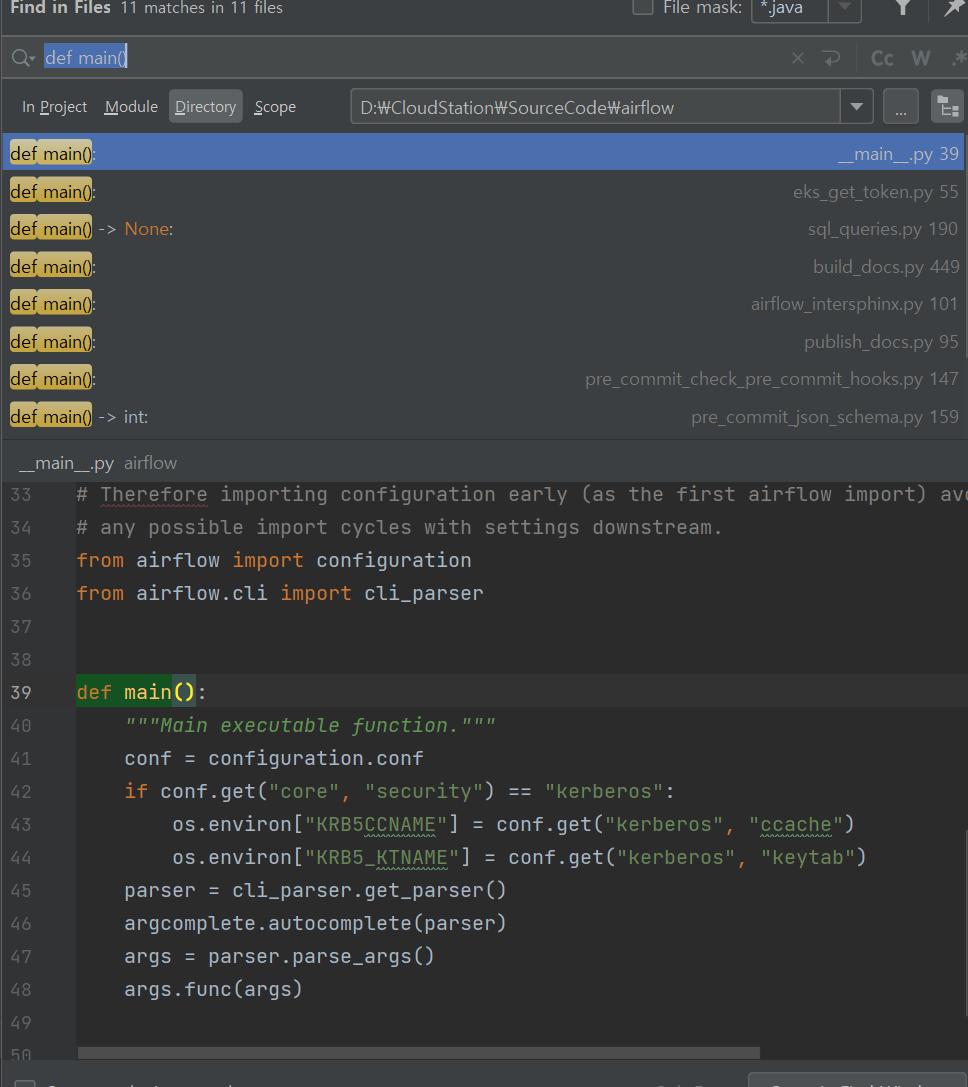Enable the File mask checkbox
The width and height of the screenshot is (968, 1087).
pos(643,8)
